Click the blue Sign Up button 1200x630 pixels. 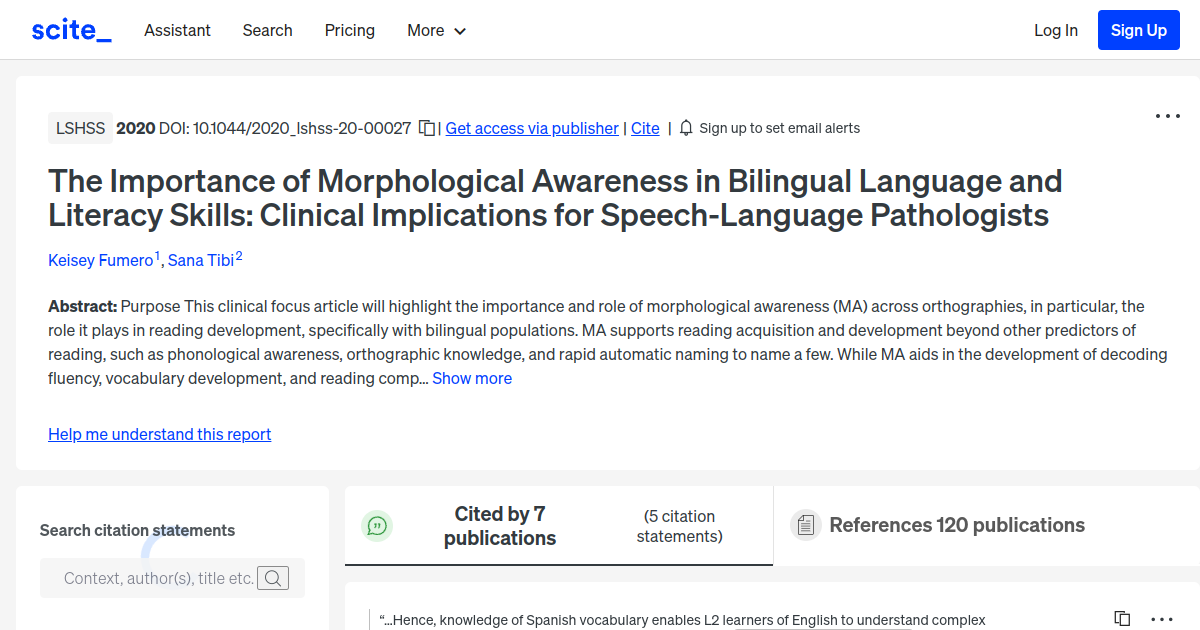1138,29
